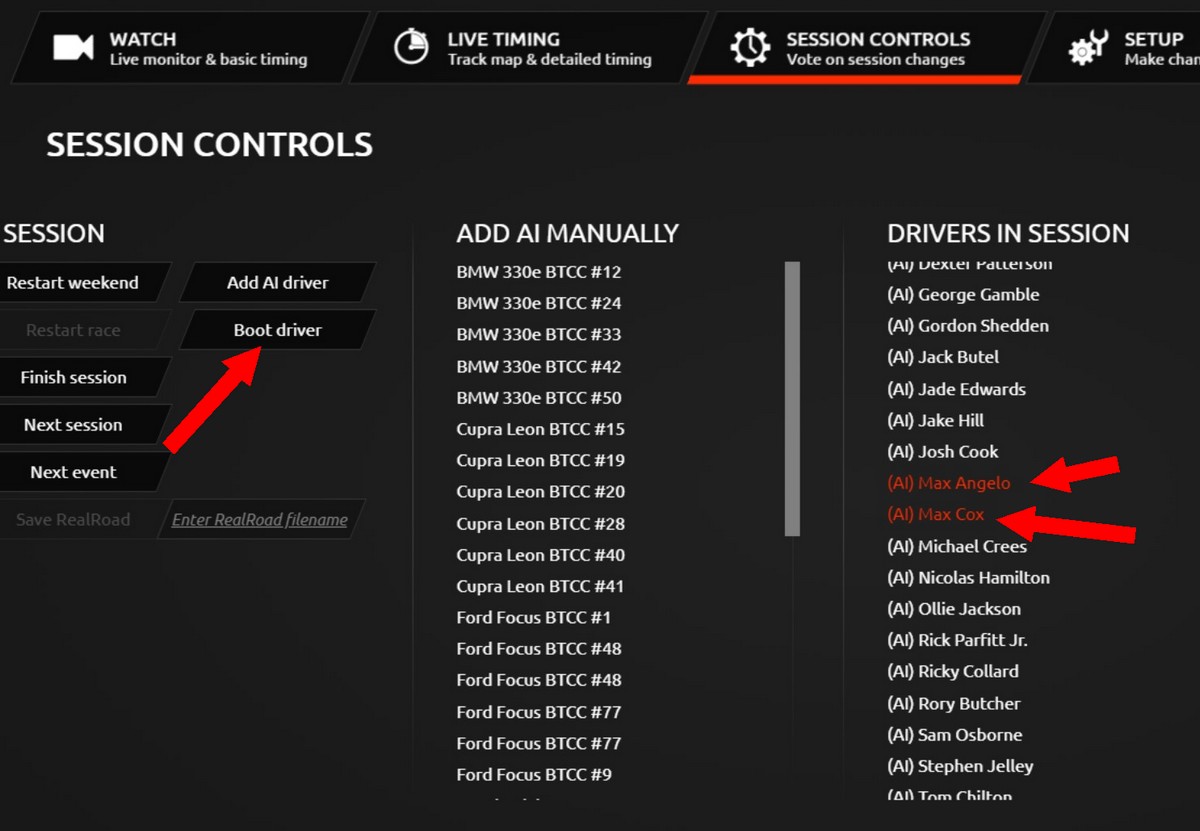Pick BMW 330e BTCC #42
This screenshot has width=1200, height=831.
tap(539, 366)
